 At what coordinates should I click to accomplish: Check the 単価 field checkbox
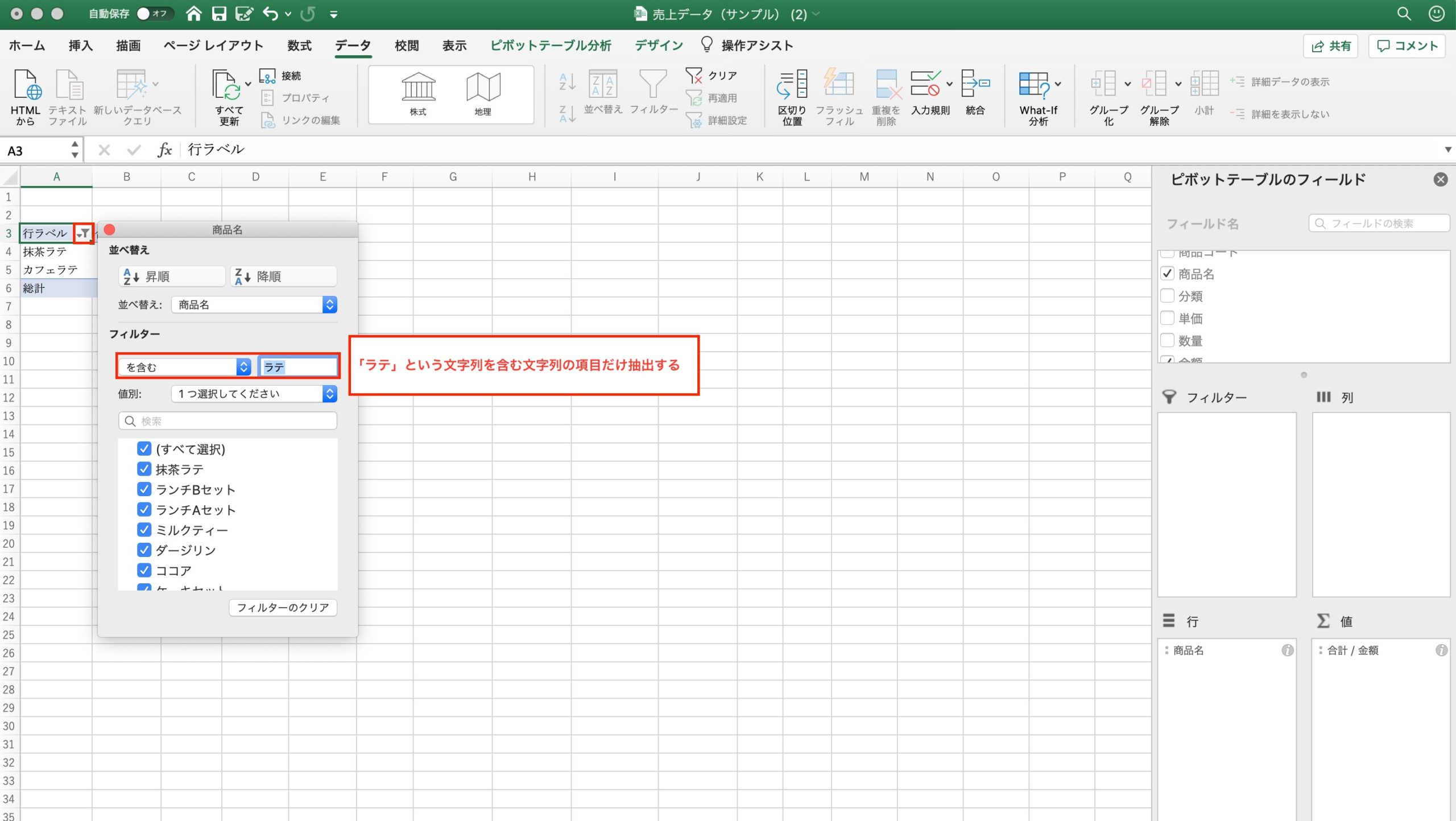coord(1167,318)
